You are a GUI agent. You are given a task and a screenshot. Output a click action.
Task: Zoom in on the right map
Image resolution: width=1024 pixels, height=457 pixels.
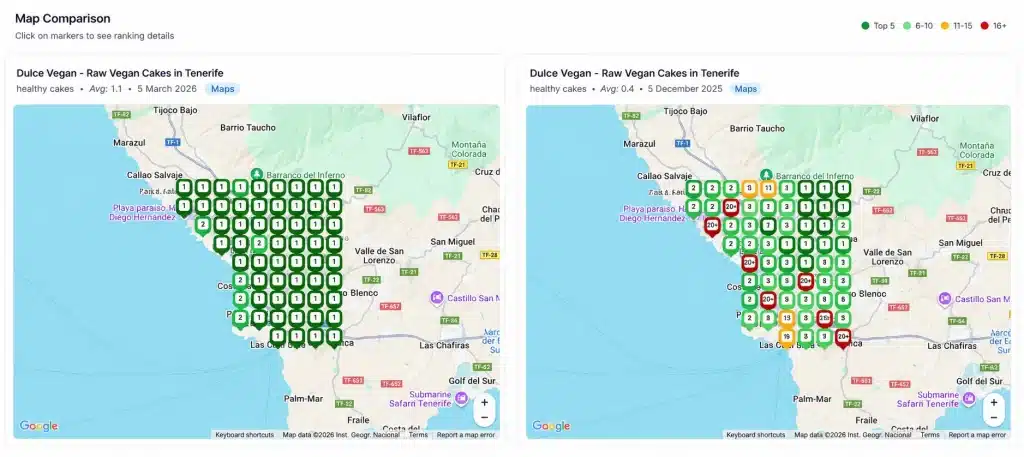[993, 403]
